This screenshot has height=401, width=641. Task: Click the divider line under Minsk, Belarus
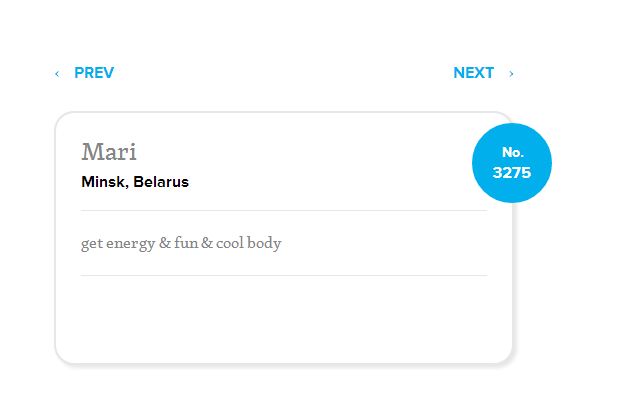point(284,211)
